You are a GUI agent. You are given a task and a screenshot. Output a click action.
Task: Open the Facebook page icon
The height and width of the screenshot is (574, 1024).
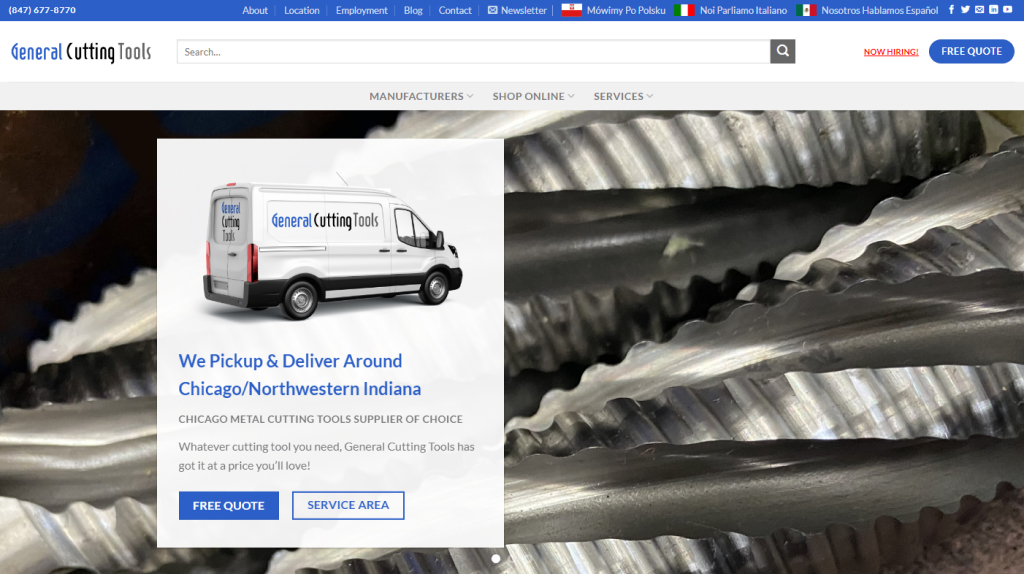point(951,10)
